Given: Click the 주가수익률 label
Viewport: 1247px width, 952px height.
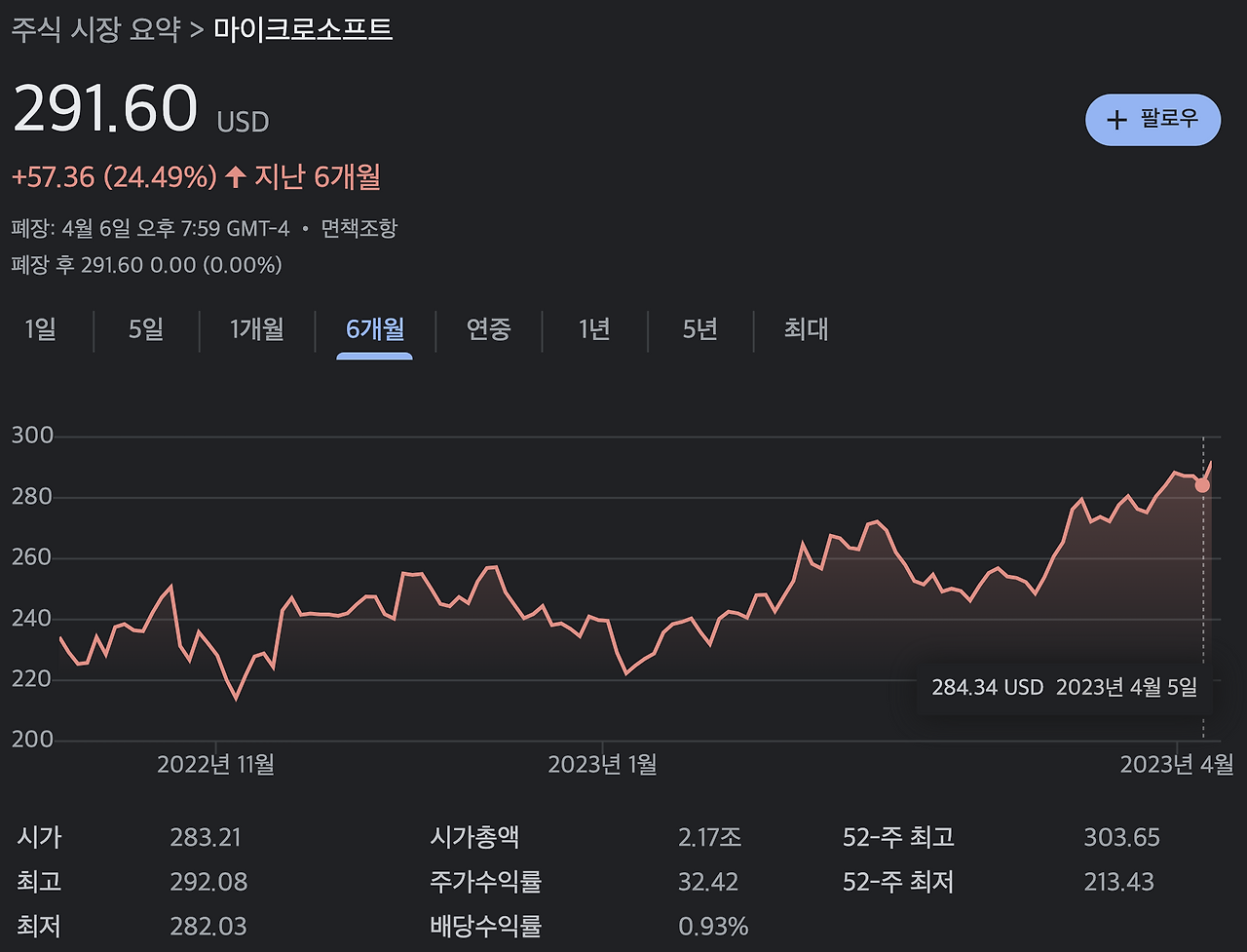Looking at the screenshot, I should click(x=485, y=882).
